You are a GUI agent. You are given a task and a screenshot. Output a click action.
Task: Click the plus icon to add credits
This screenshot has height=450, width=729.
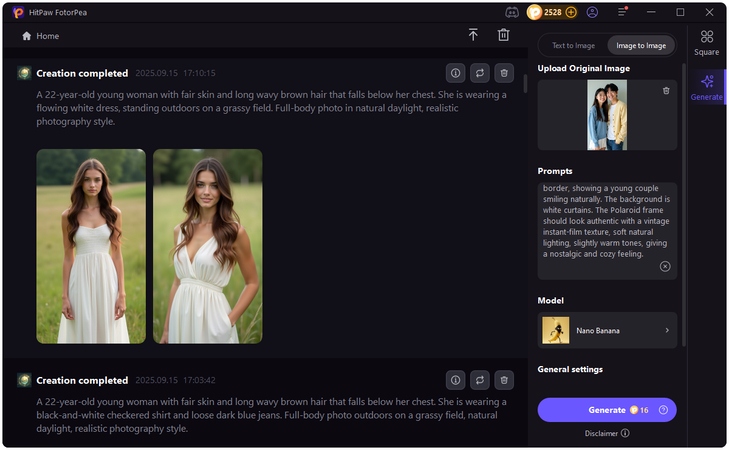point(571,12)
